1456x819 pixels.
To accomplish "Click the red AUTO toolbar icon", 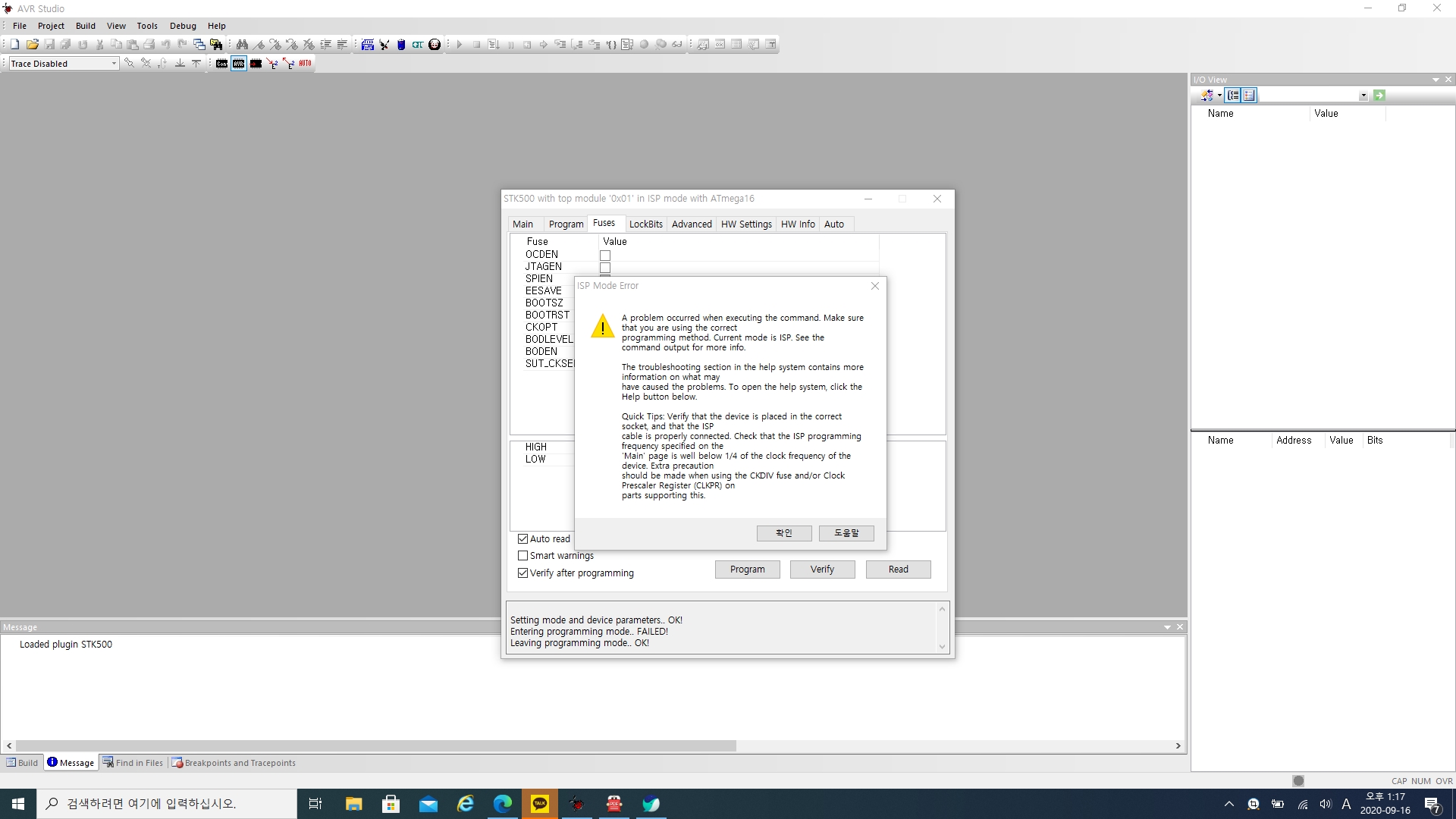I will click(x=305, y=64).
